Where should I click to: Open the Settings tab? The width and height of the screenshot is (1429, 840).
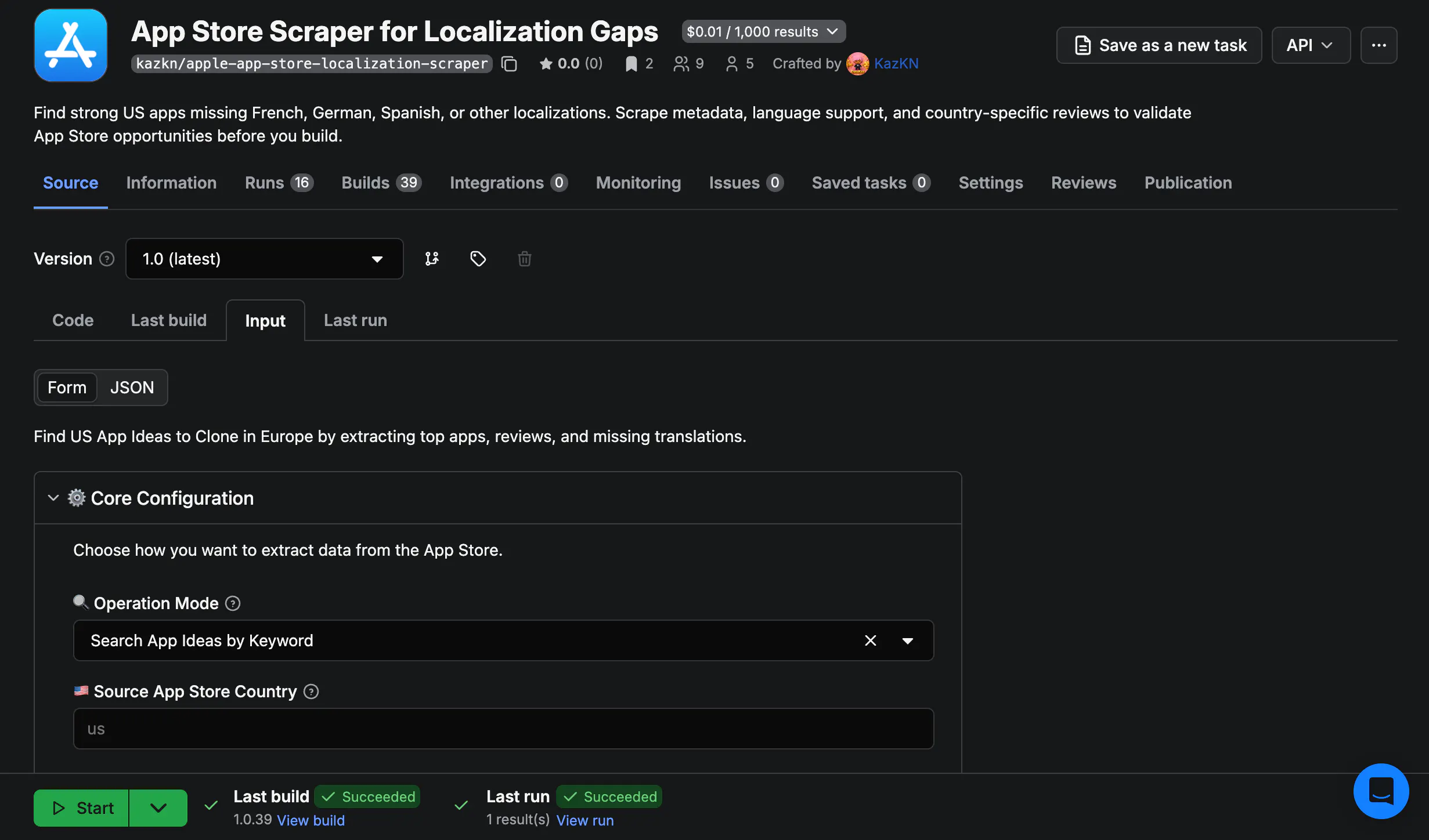pos(990,183)
